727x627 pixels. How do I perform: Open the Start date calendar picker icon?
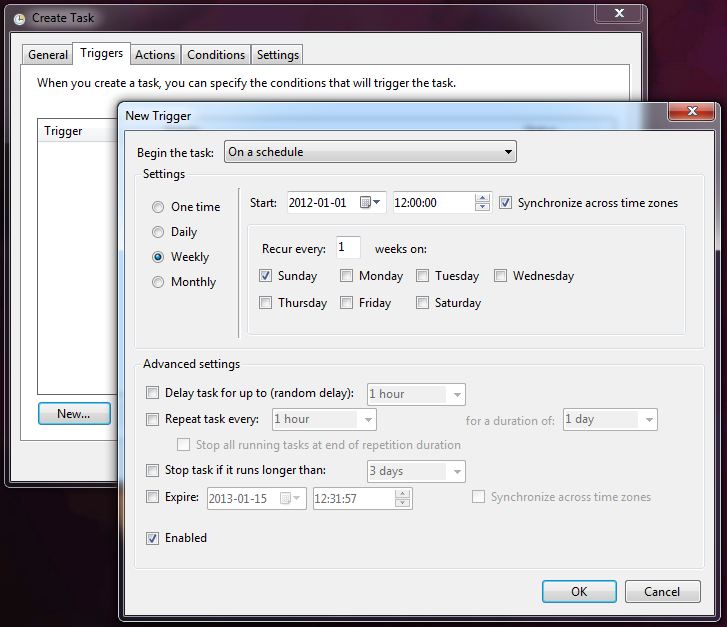370,202
